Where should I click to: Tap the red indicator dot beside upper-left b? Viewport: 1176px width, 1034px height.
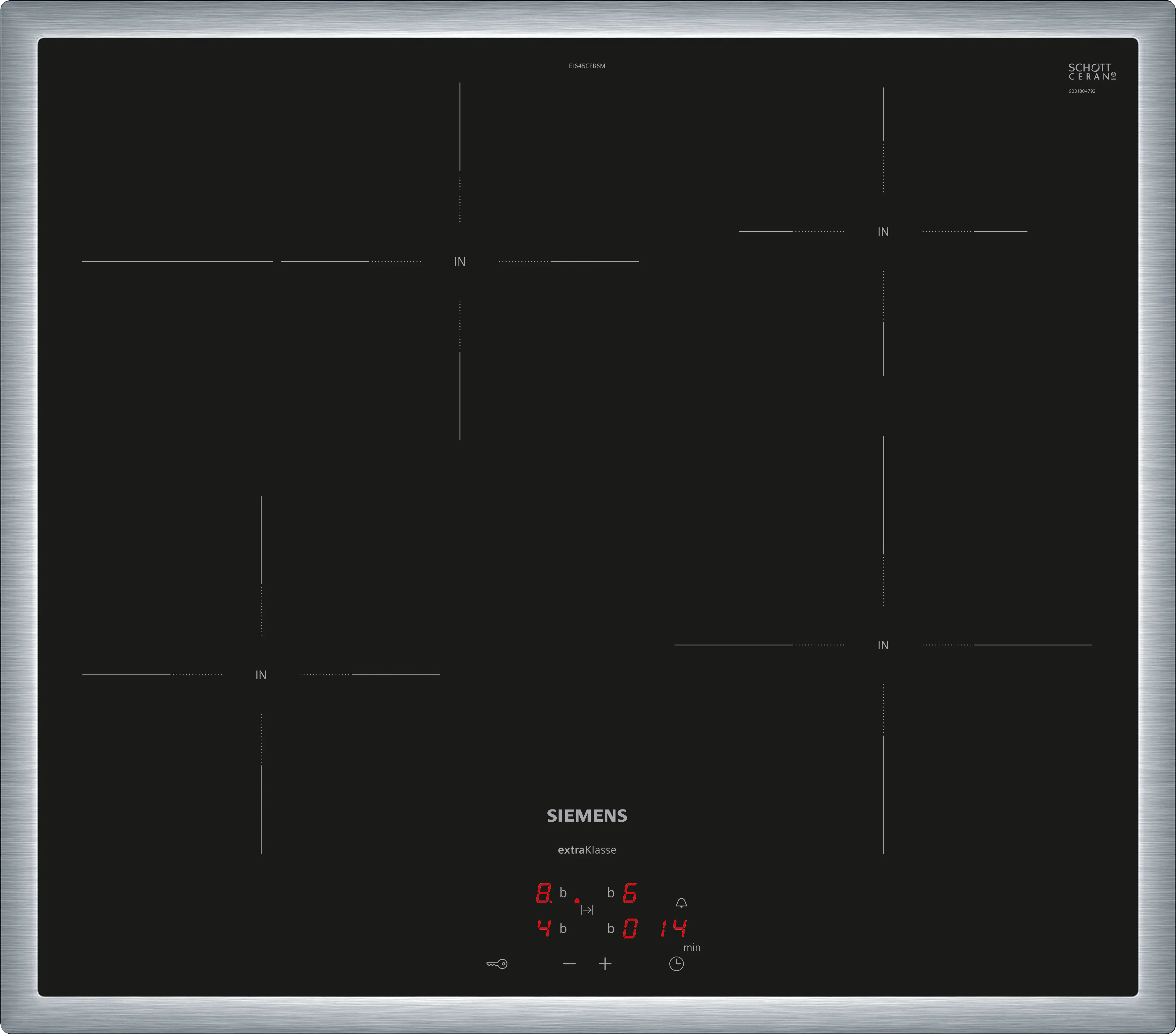point(577,901)
